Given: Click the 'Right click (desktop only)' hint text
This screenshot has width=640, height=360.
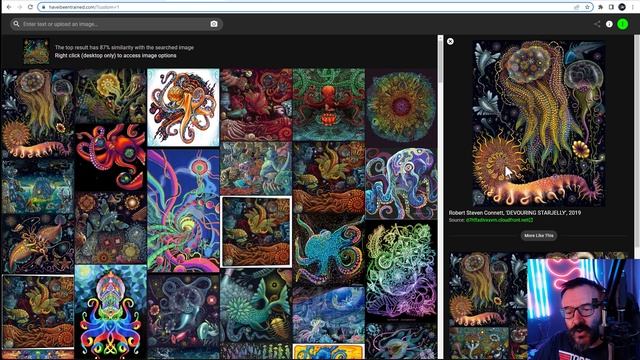Looking at the screenshot, I should (116, 56).
